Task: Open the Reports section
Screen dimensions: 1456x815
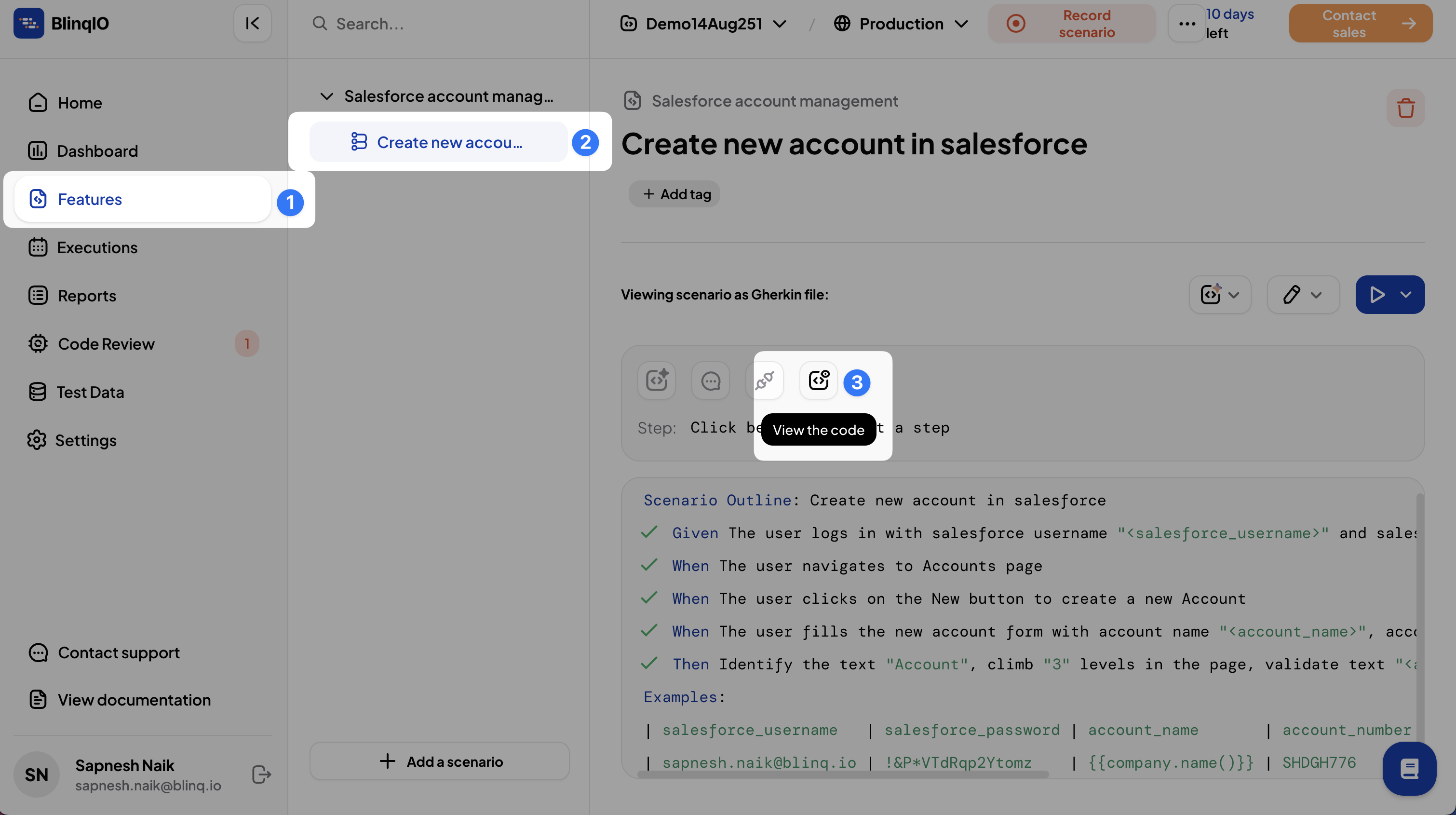Action: [142, 296]
